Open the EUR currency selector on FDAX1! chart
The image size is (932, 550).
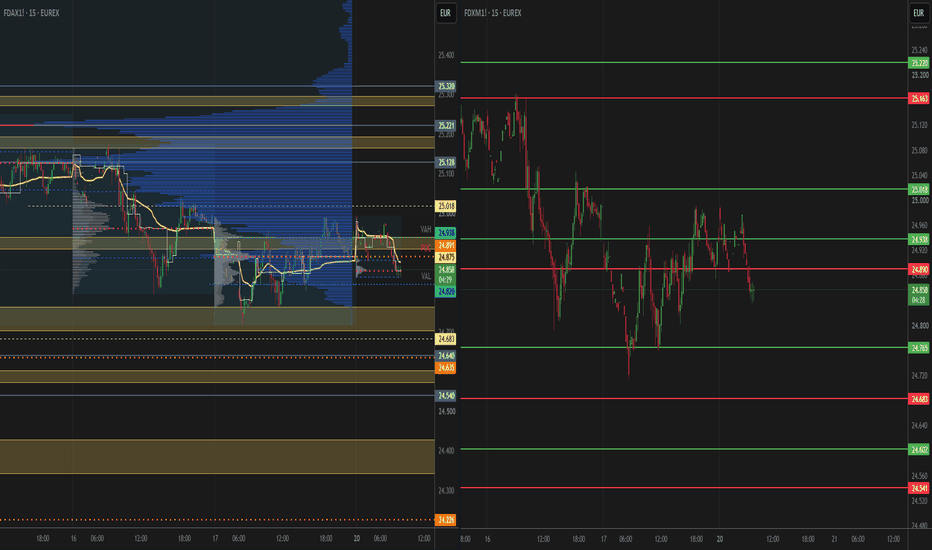pyautogui.click(x=446, y=13)
